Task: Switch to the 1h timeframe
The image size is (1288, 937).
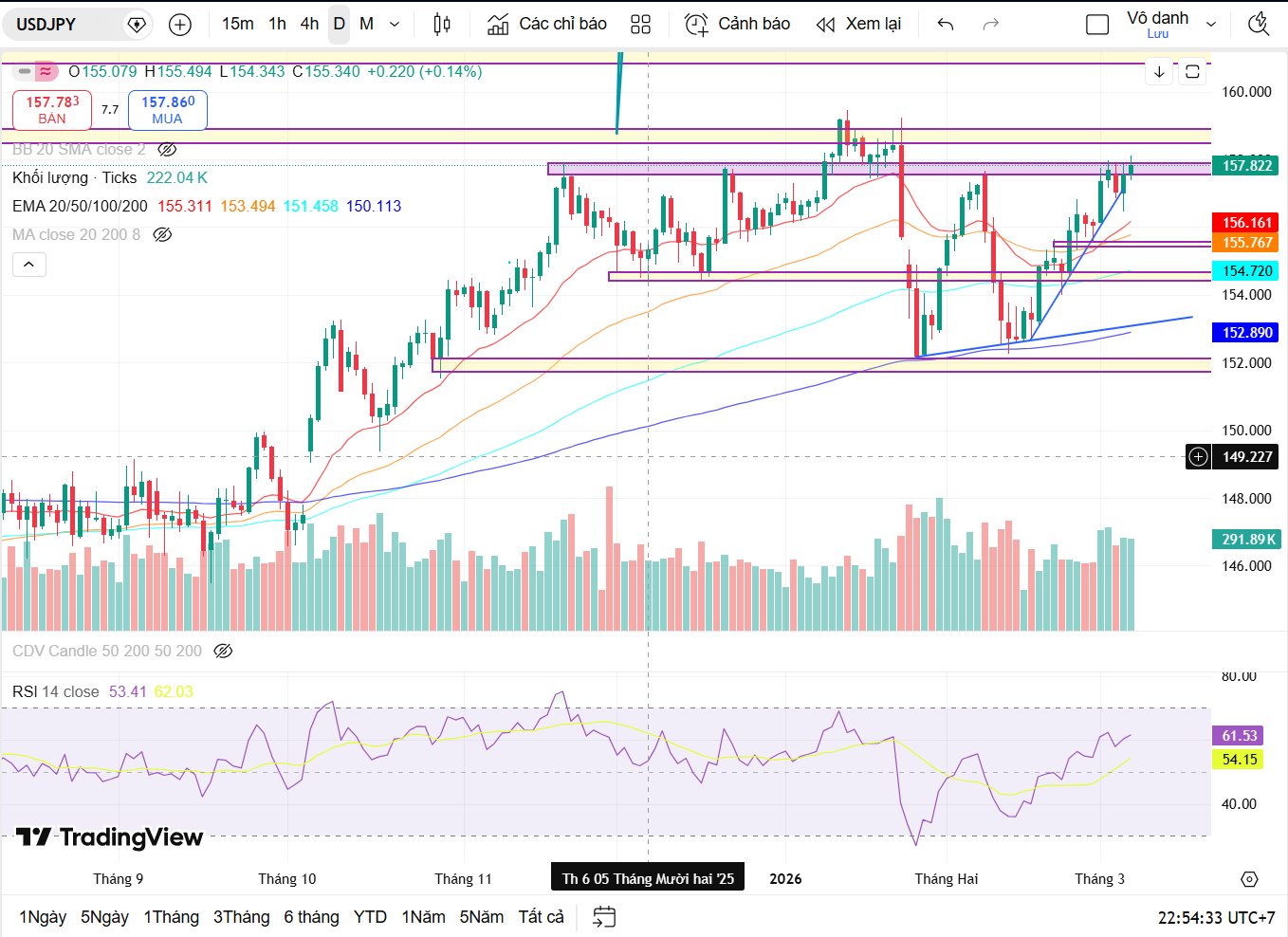Action: [277, 24]
